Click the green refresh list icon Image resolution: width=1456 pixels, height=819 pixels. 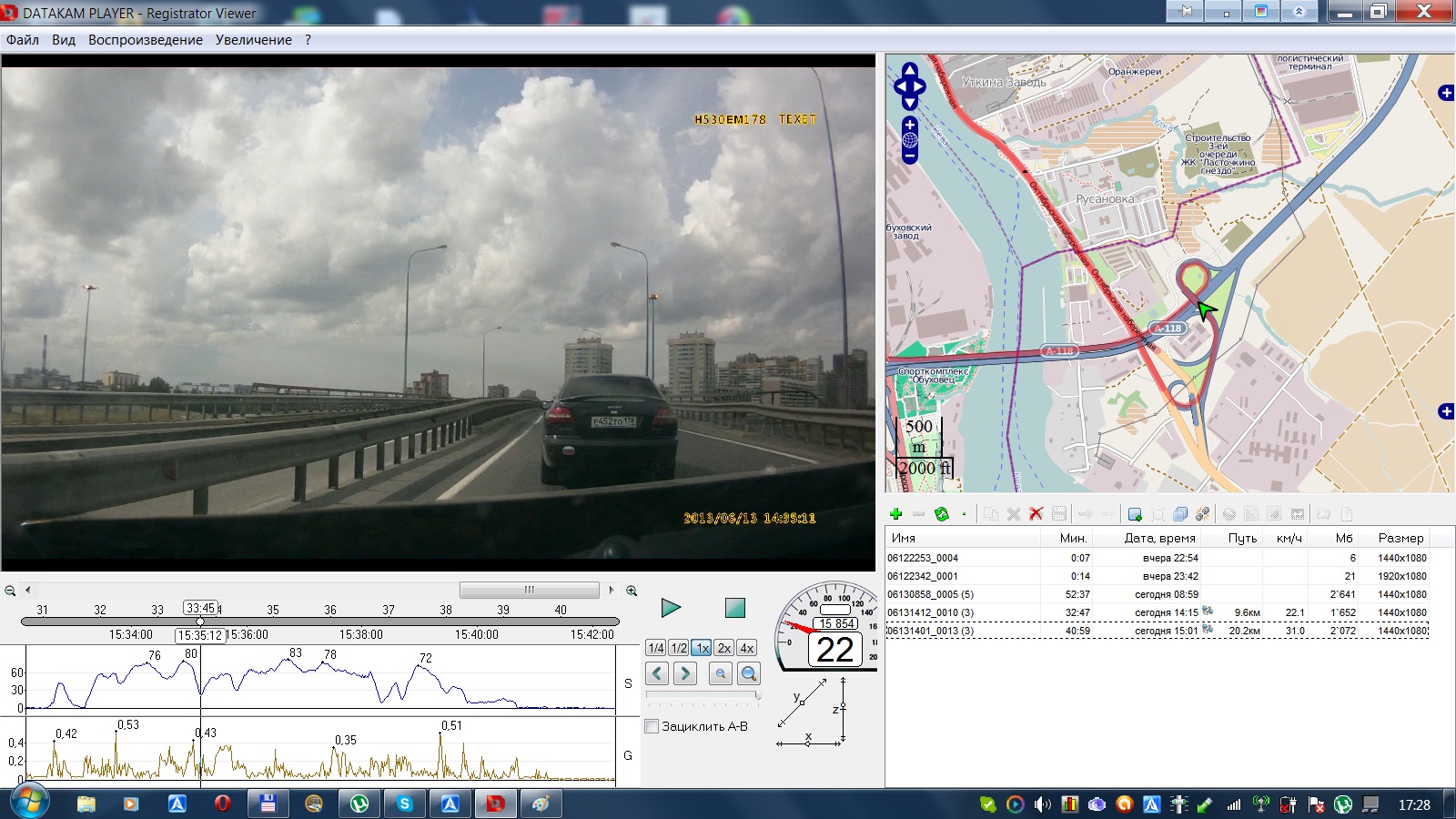point(942,514)
